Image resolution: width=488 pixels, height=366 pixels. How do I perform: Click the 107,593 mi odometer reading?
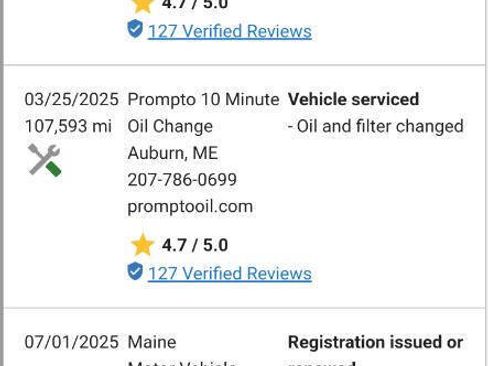click(68, 126)
